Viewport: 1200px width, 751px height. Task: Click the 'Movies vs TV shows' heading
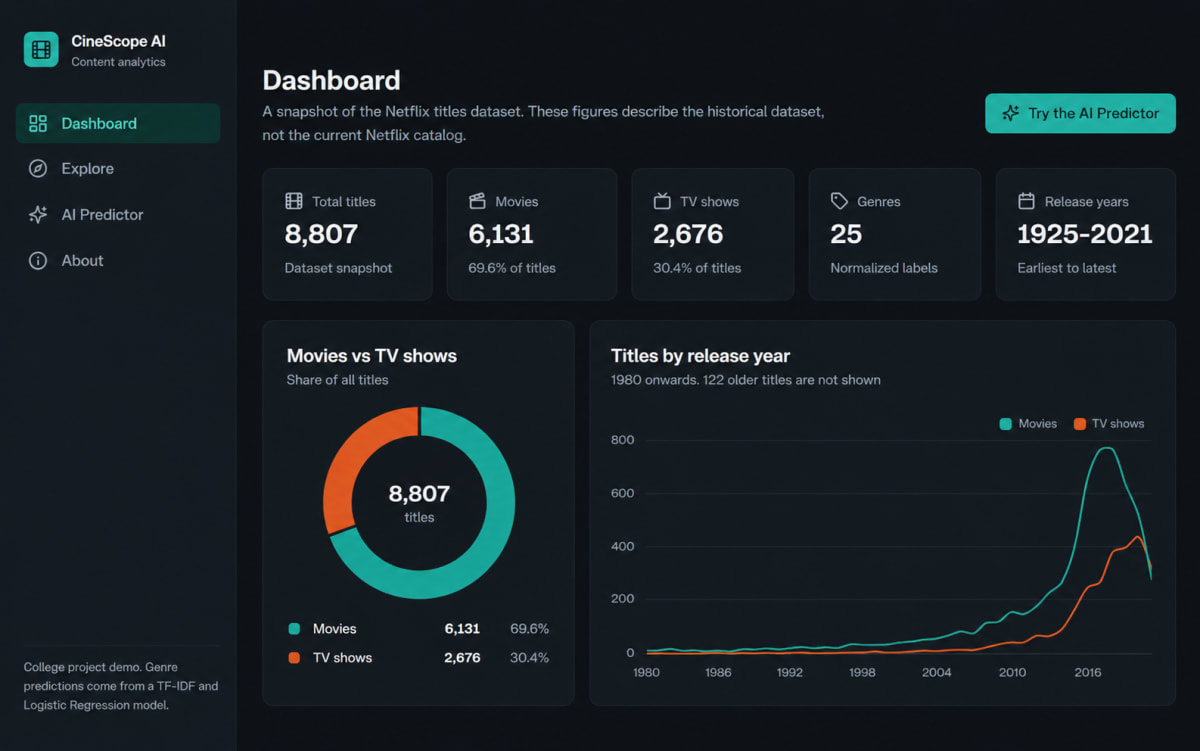pyautogui.click(x=372, y=356)
